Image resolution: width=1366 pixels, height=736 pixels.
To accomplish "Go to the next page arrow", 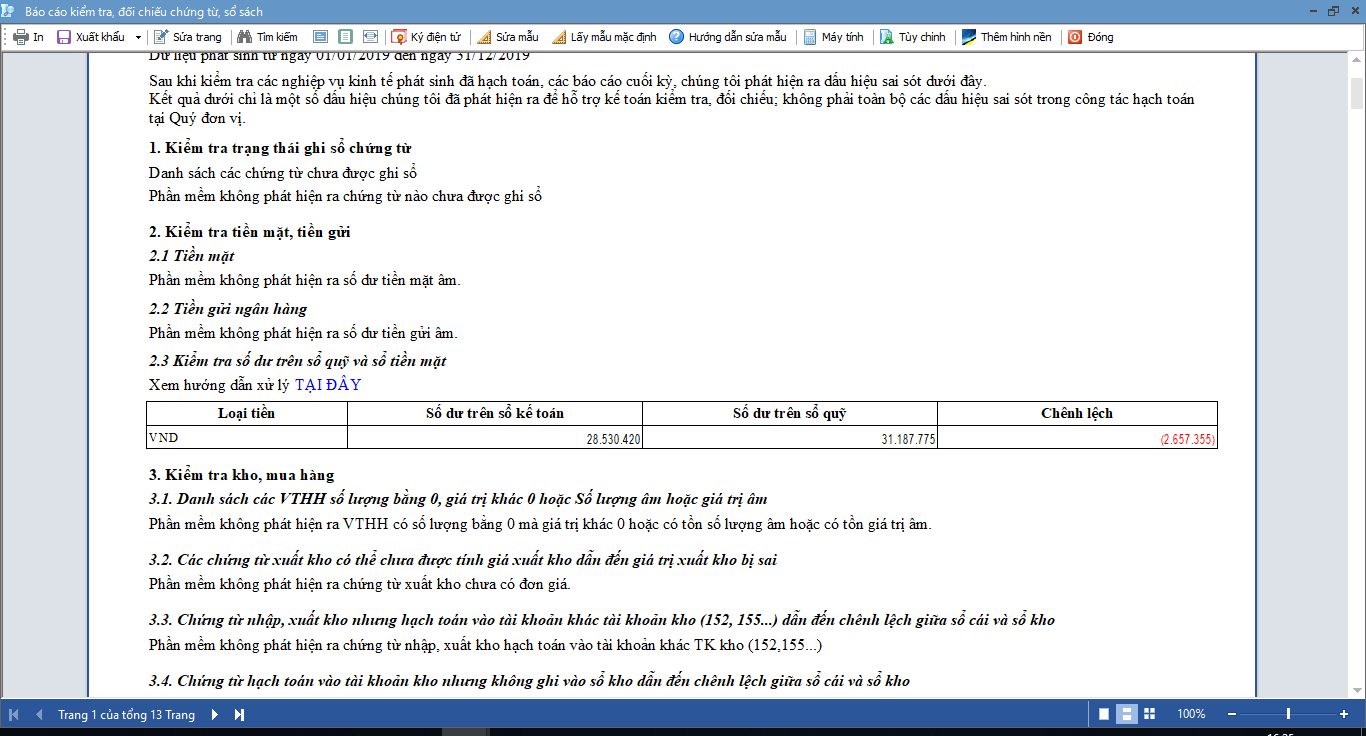I will [214, 714].
